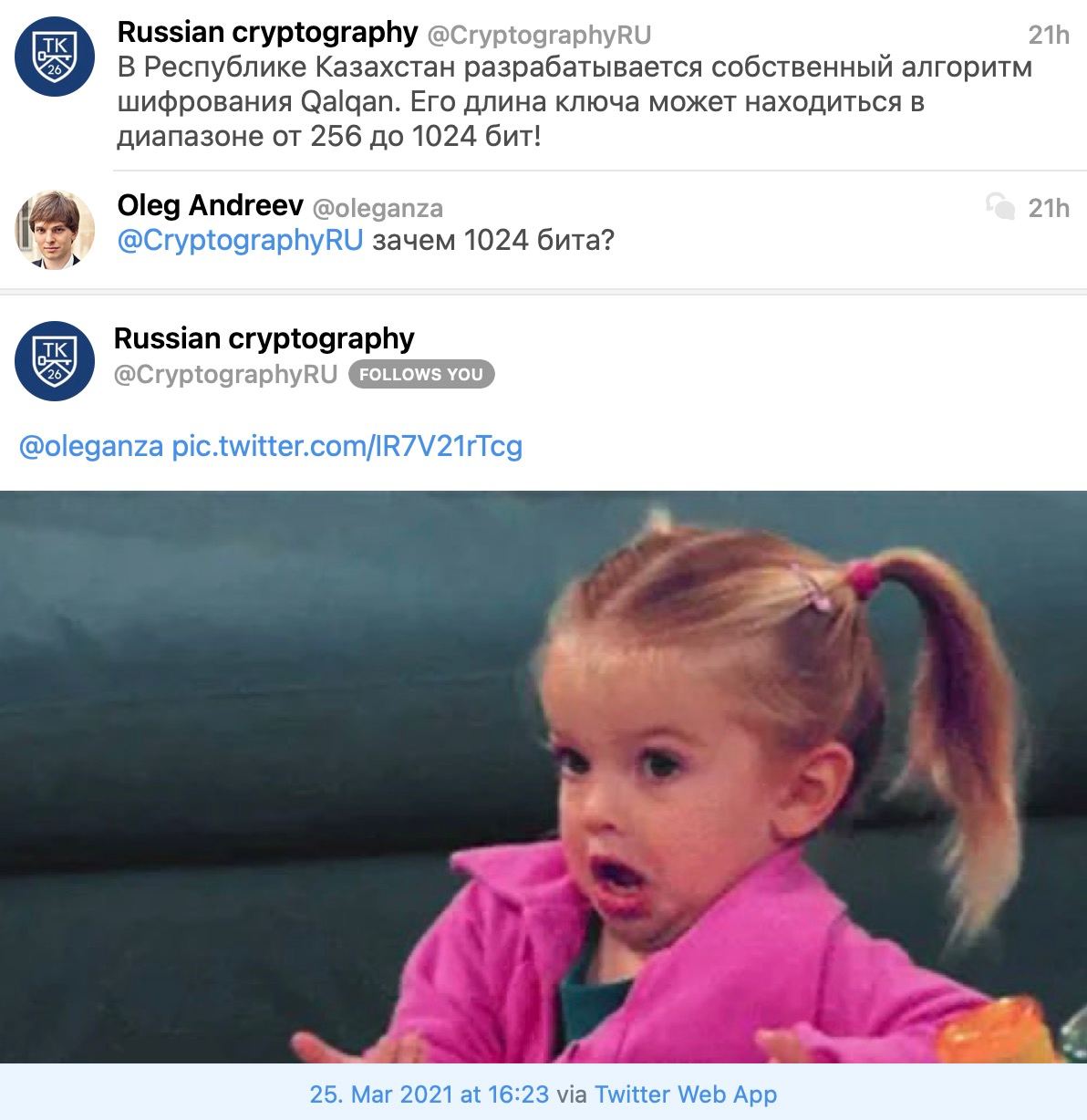Screen dimensions: 1087x1120
Task: Click the 21h timestamp of the top tweet
Action: point(1049,35)
